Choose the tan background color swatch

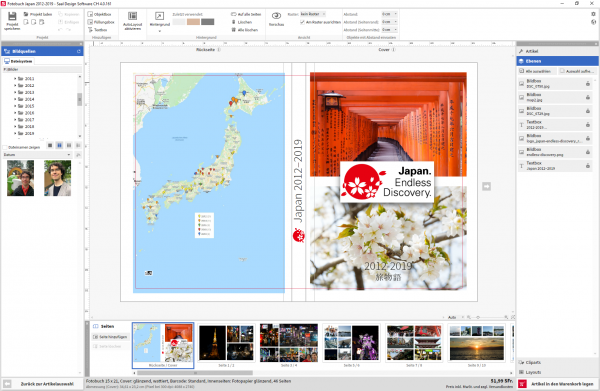coord(193,22)
